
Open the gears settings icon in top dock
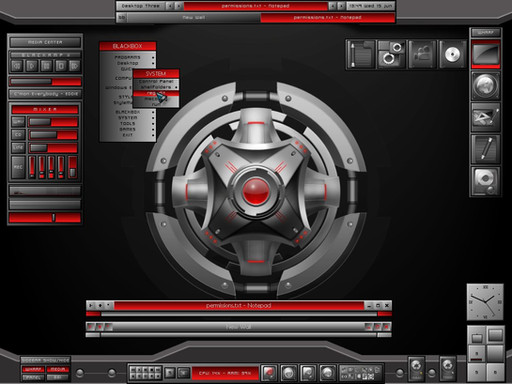click(x=391, y=55)
